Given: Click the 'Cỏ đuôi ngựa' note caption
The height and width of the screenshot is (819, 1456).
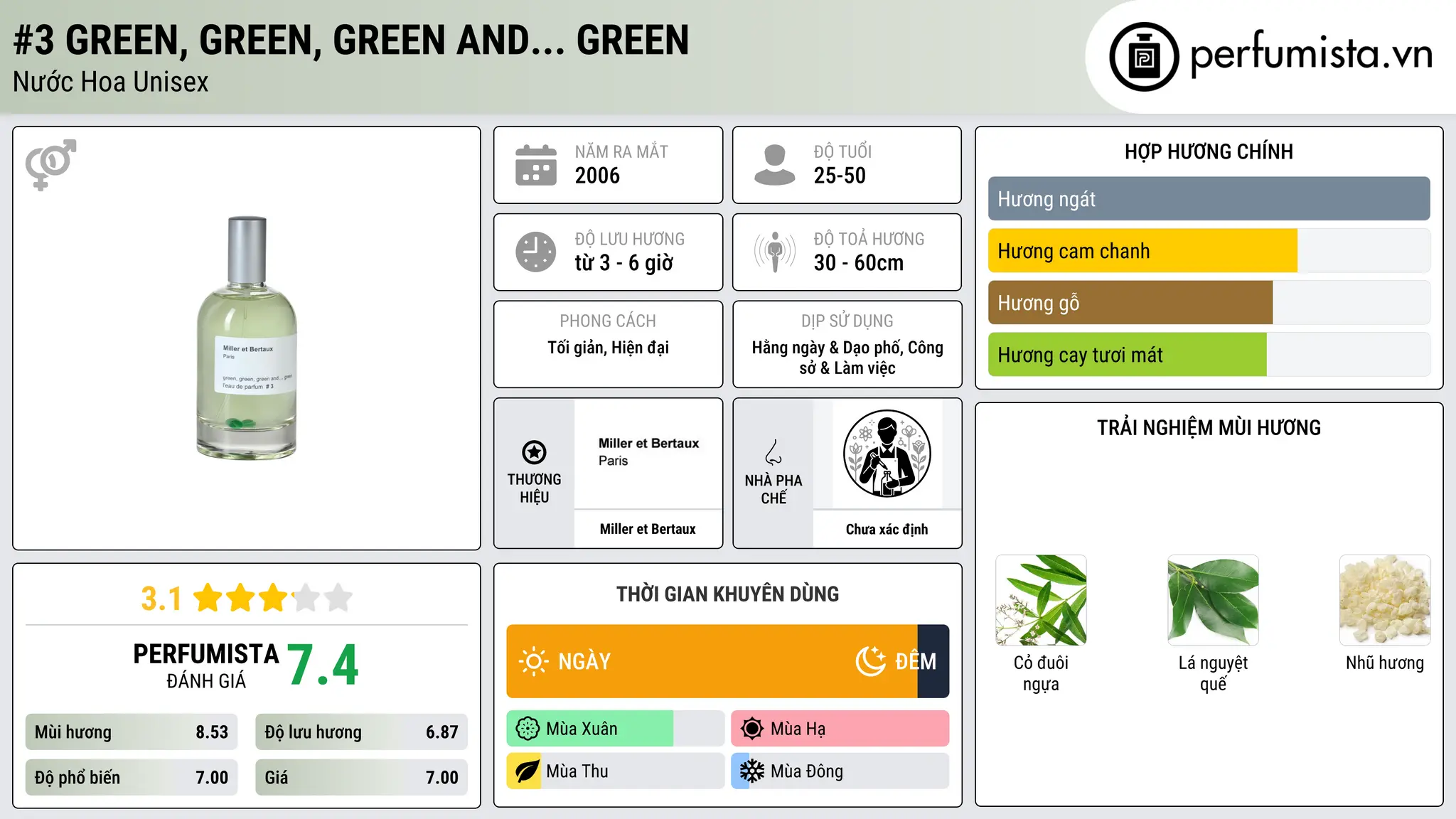Looking at the screenshot, I should [x=1041, y=673].
